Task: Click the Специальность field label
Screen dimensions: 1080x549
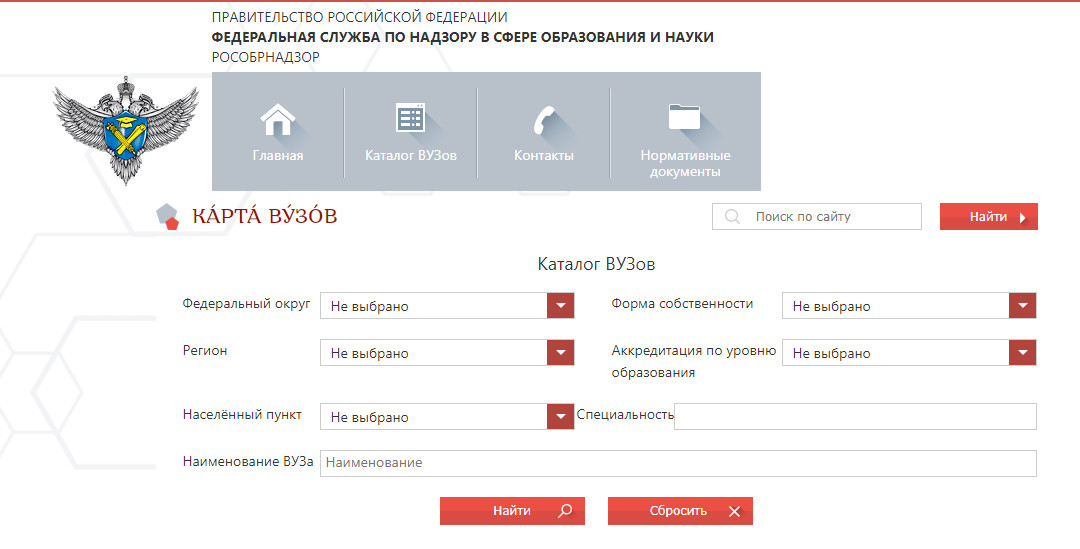Action: 625,414
